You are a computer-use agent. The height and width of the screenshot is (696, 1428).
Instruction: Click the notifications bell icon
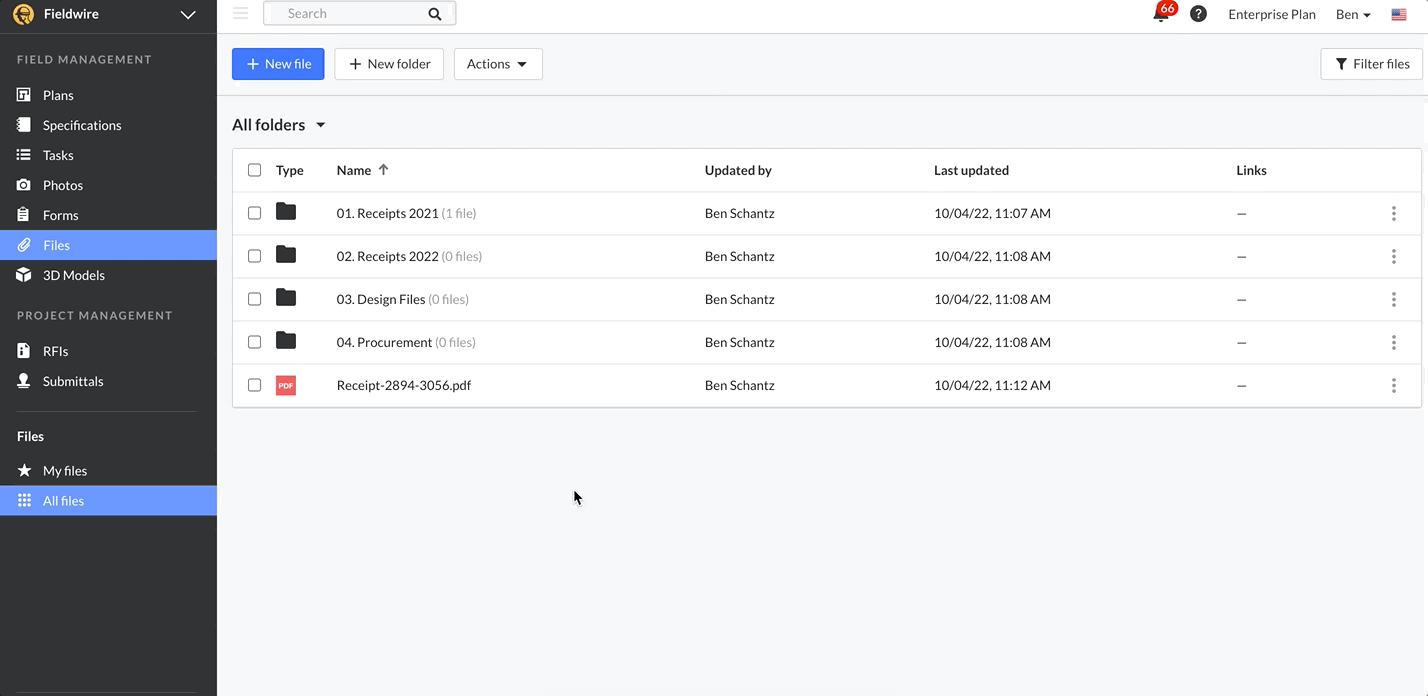1160,15
